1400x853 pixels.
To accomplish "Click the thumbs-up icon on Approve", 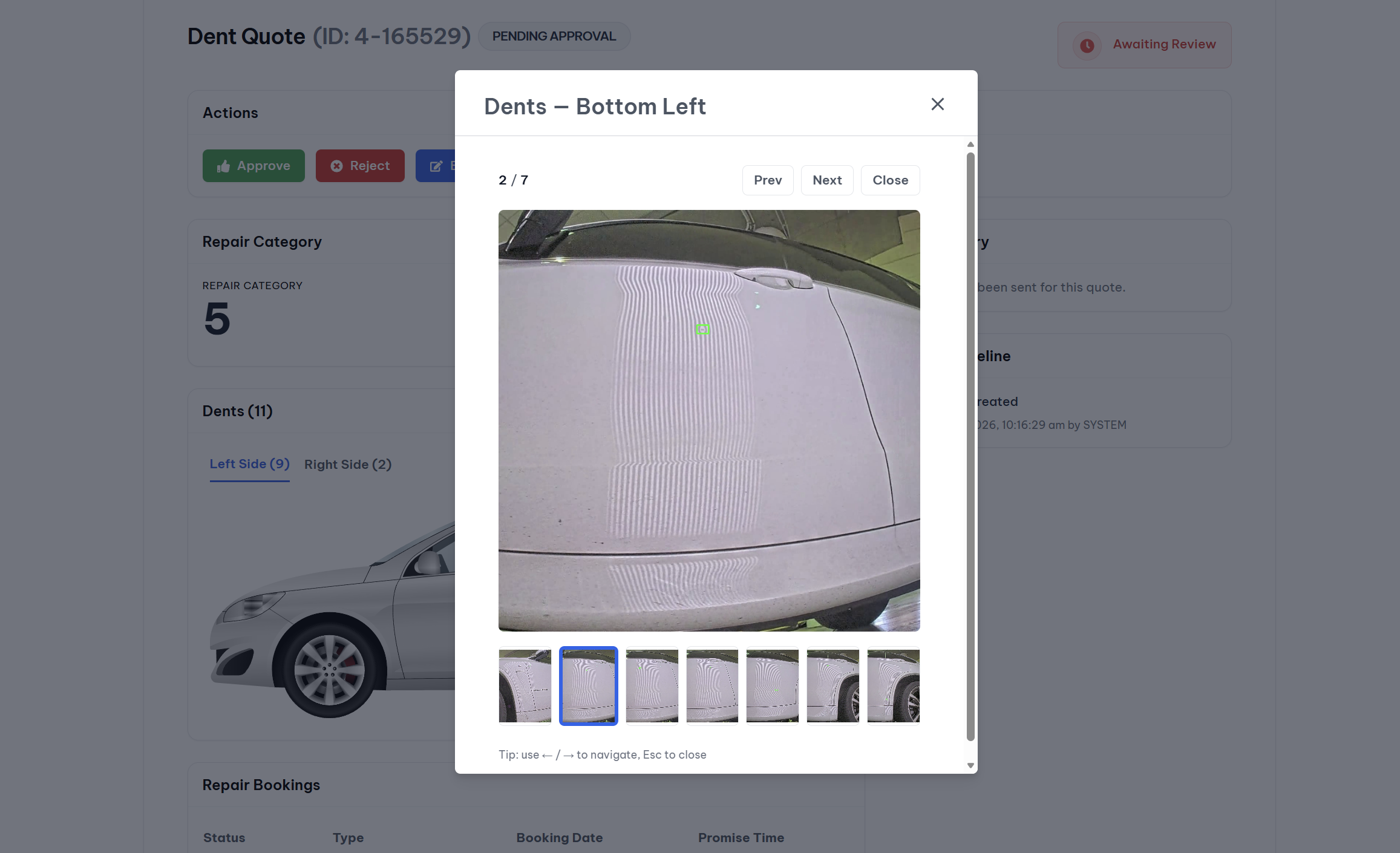I will (224, 166).
